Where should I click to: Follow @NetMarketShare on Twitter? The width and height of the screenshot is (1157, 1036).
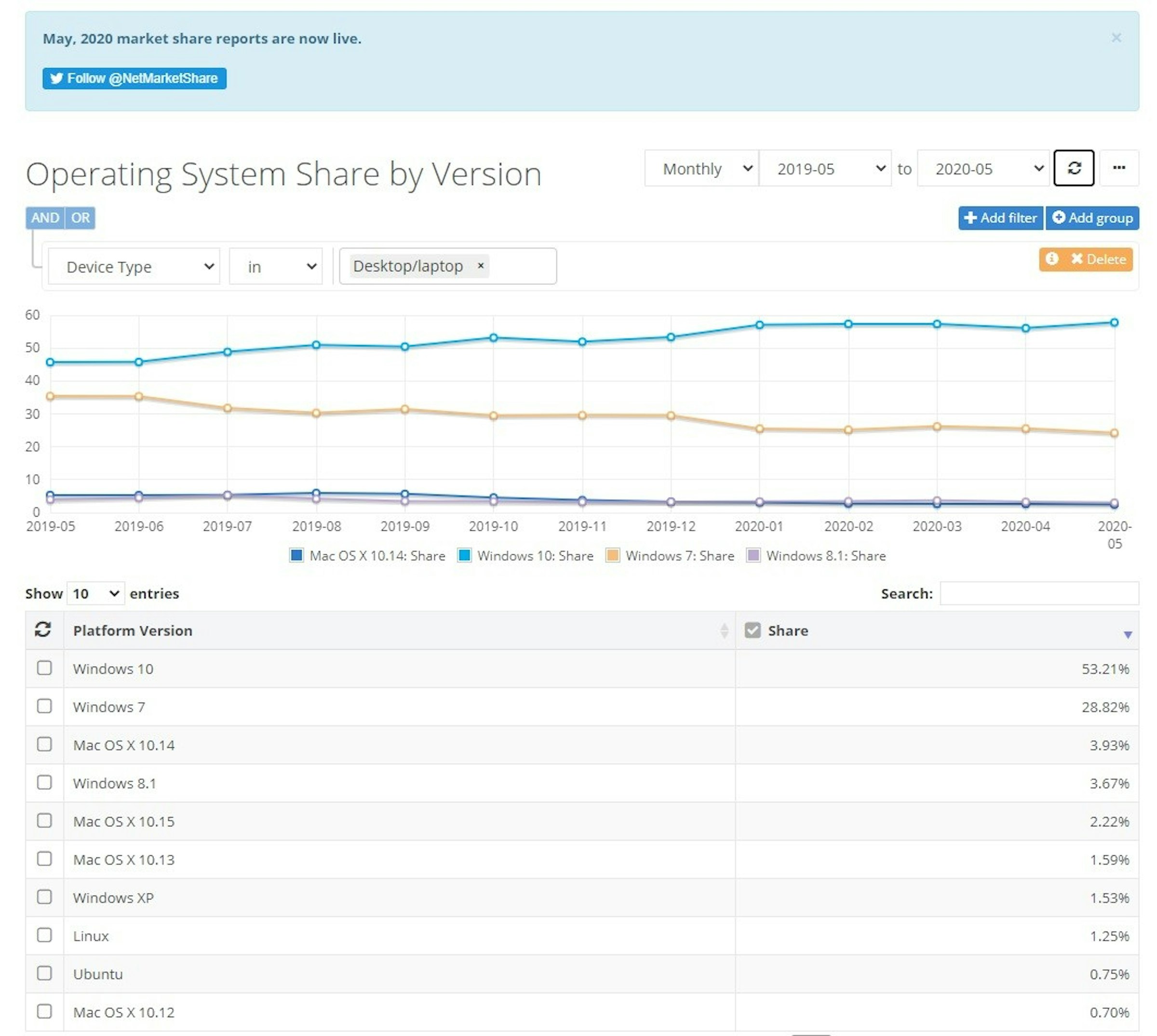135,78
